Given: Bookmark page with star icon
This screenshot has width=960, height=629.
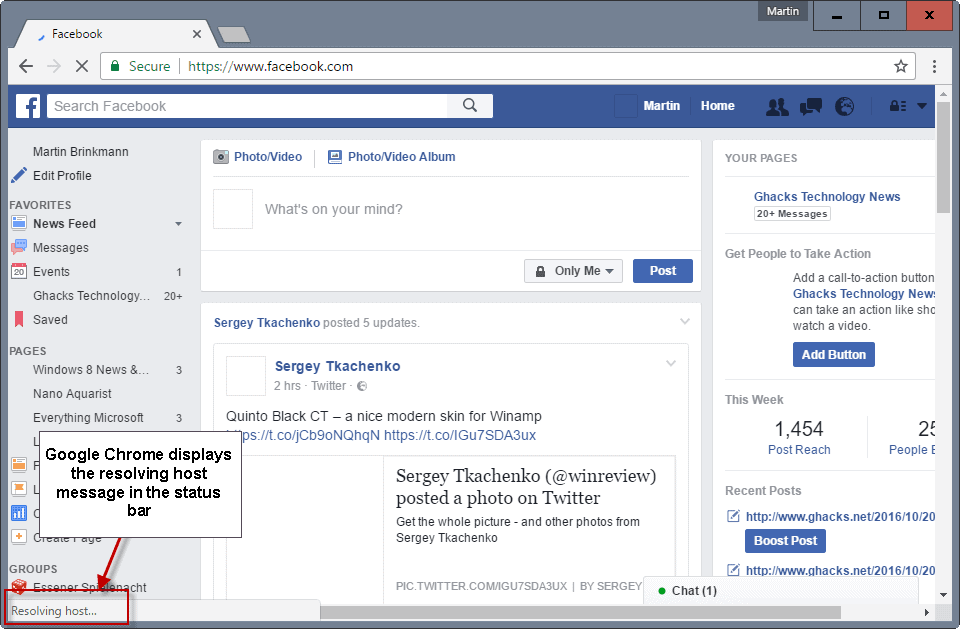Looking at the screenshot, I should (900, 67).
